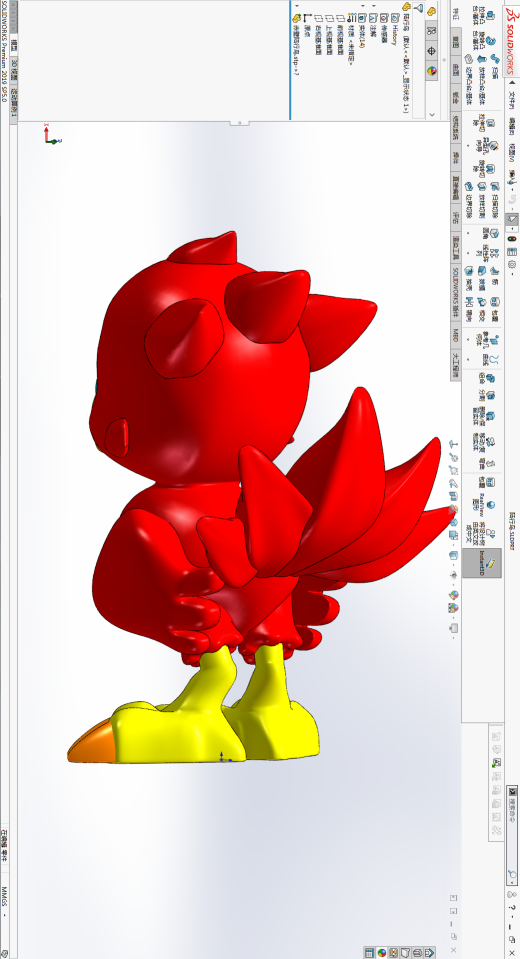This screenshot has width=520, height=959.
Task: Open the 文件 file menu
Action: [x=511, y=100]
